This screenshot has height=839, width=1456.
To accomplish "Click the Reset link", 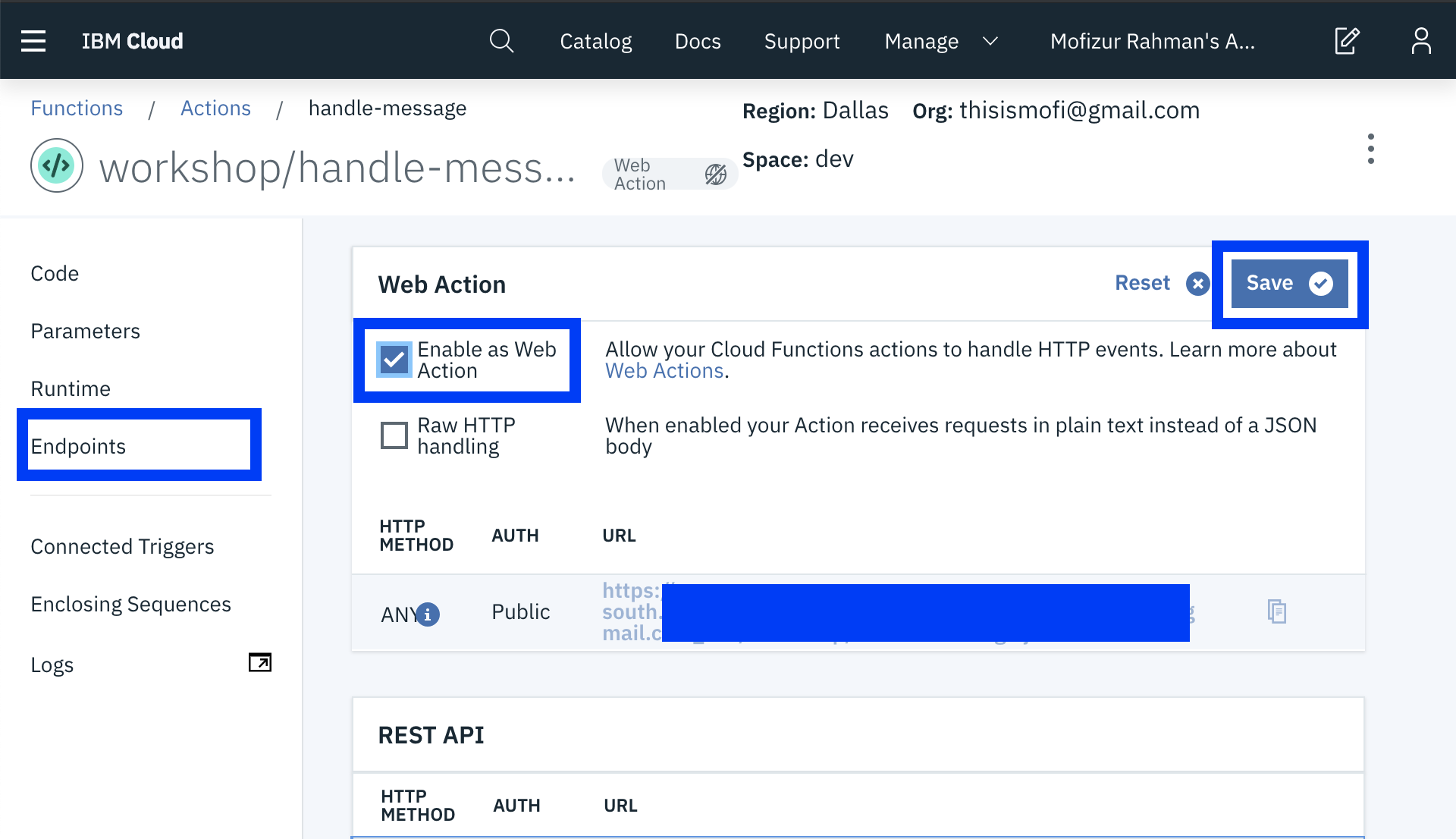I will click(1142, 283).
